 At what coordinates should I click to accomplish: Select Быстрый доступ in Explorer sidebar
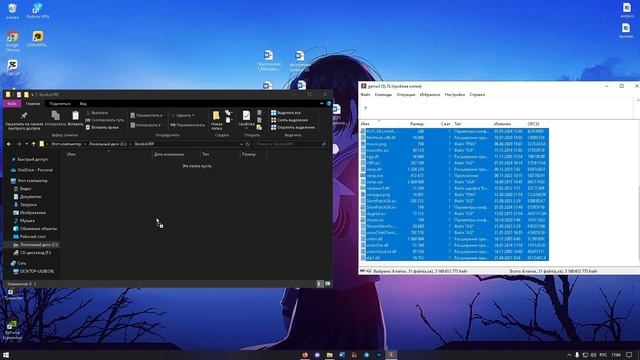click(x=29, y=159)
